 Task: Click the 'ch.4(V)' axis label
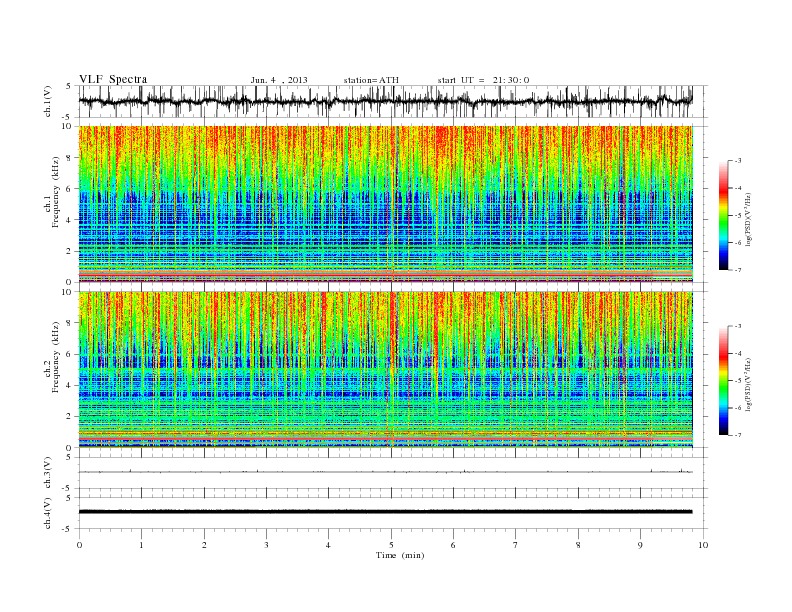[49, 513]
